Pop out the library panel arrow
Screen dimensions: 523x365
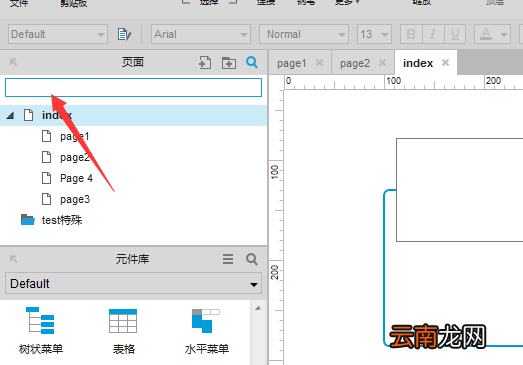click(13, 259)
